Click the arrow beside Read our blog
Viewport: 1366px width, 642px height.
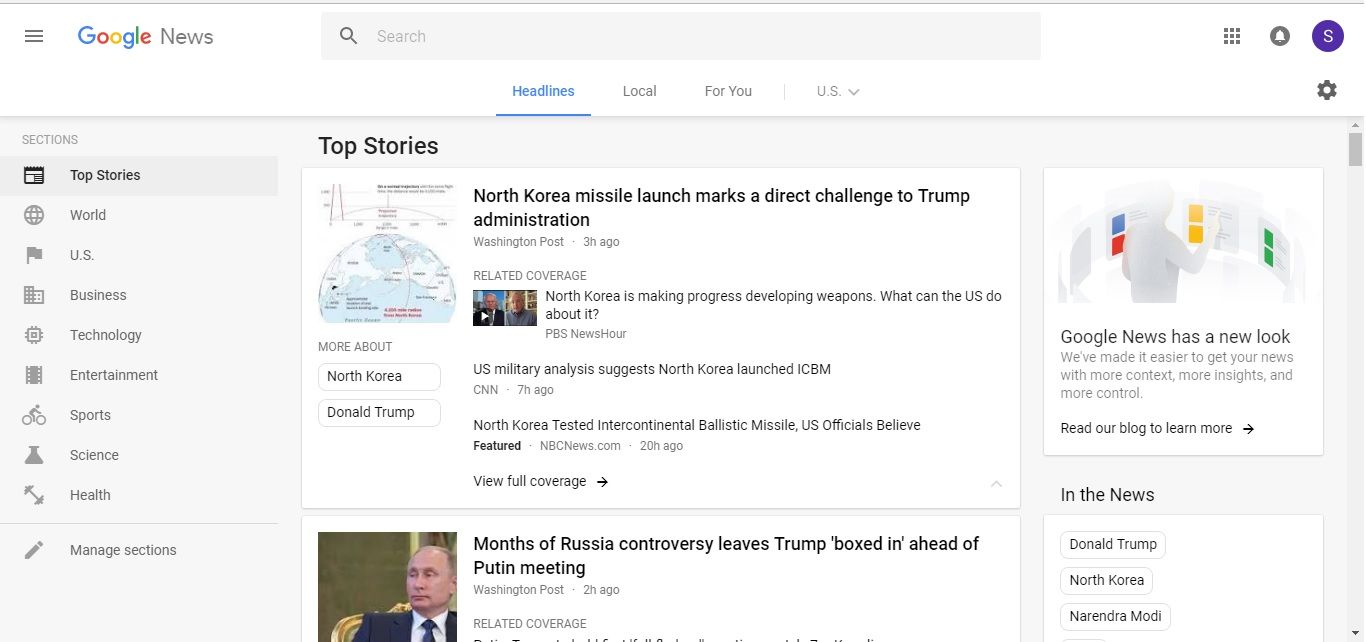(1248, 428)
